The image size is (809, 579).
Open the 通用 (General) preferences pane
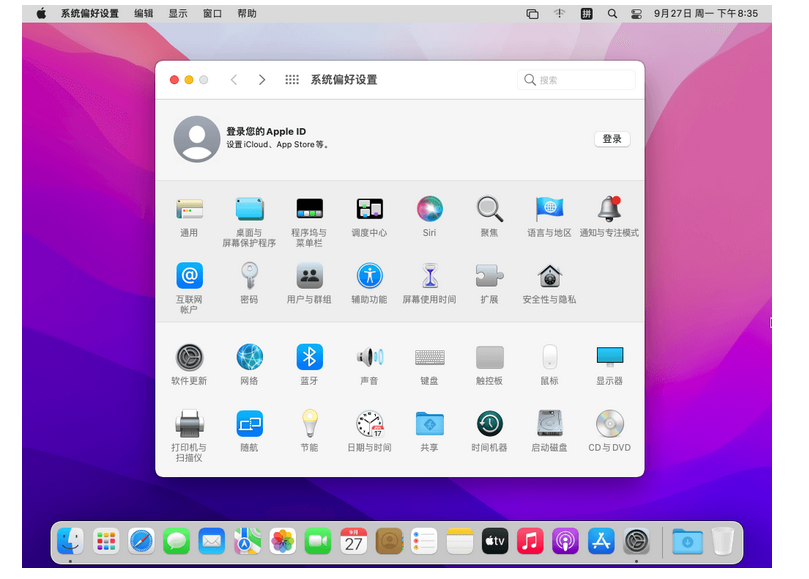pos(189,210)
